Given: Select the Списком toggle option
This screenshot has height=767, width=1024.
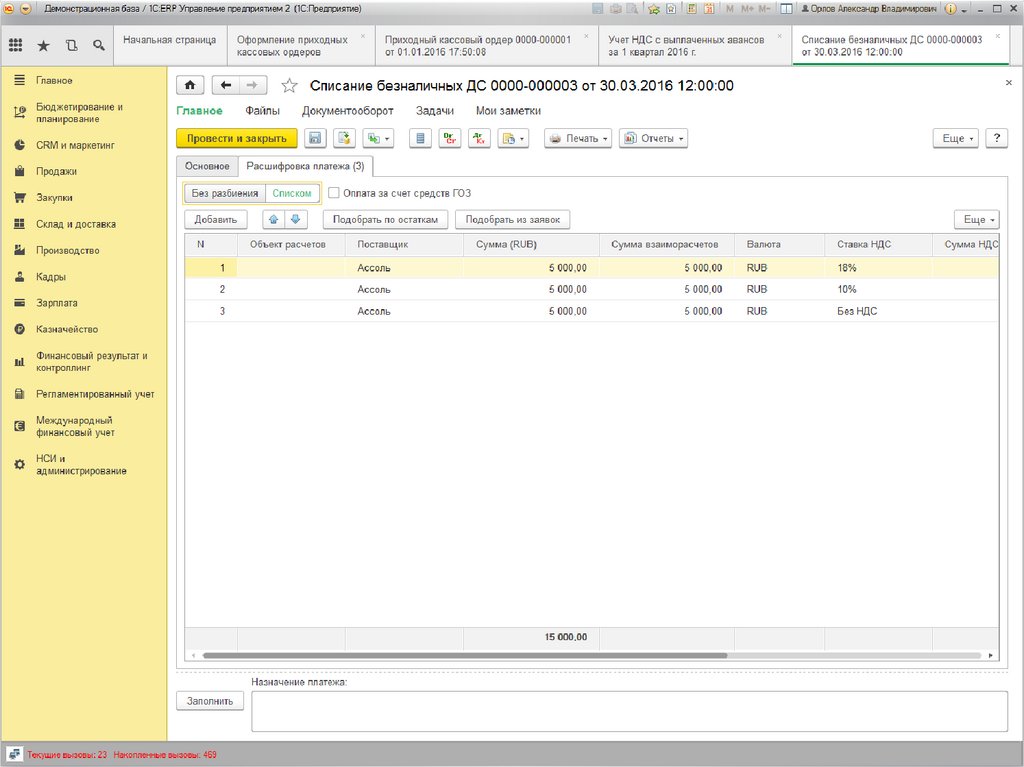Looking at the screenshot, I should 292,193.
